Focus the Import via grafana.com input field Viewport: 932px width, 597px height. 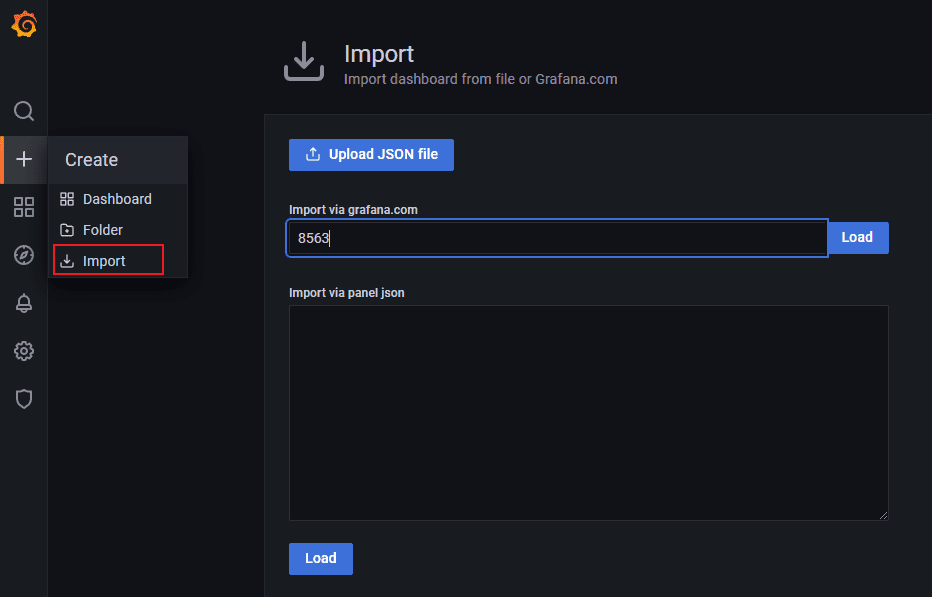point(557,238)
